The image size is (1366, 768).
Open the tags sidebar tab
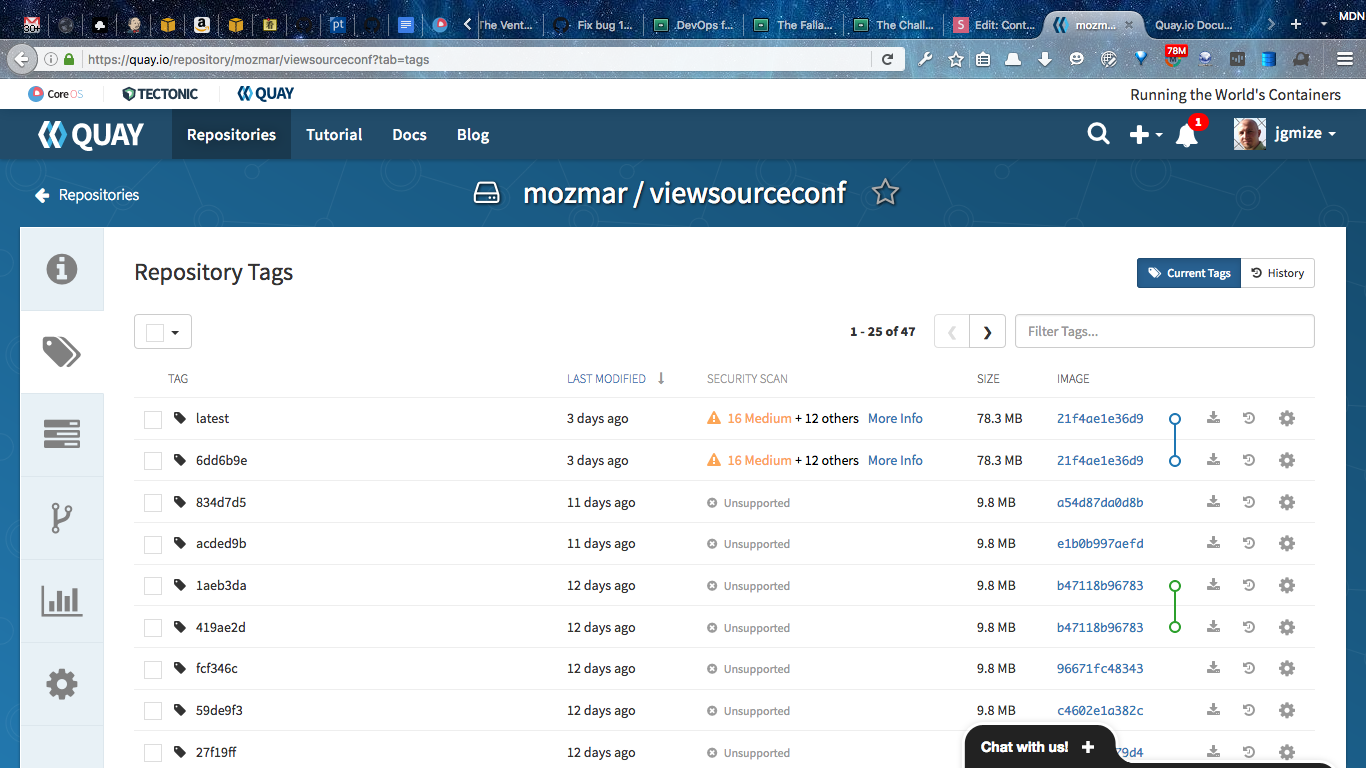[x=62, y=352]
